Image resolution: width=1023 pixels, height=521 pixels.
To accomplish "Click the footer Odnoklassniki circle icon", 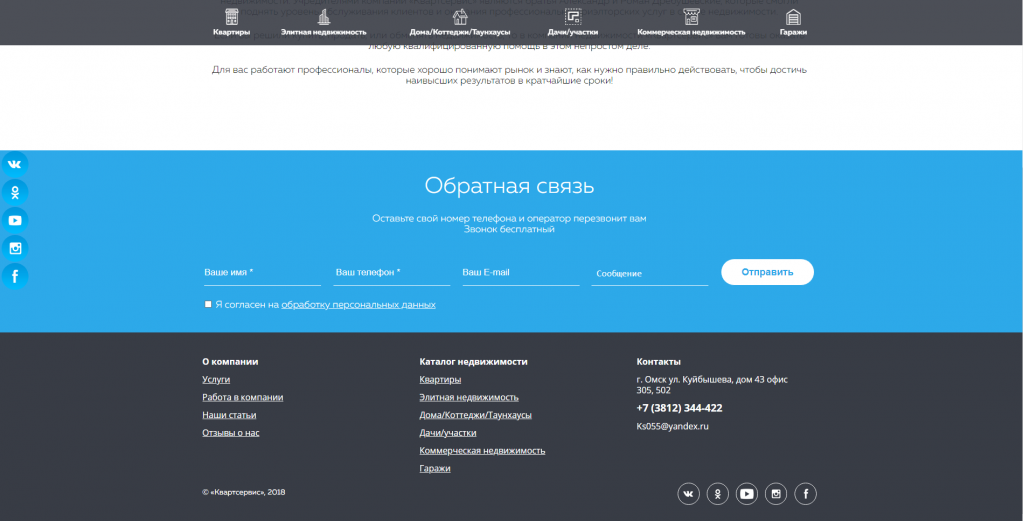I will (x=718, y=493).
